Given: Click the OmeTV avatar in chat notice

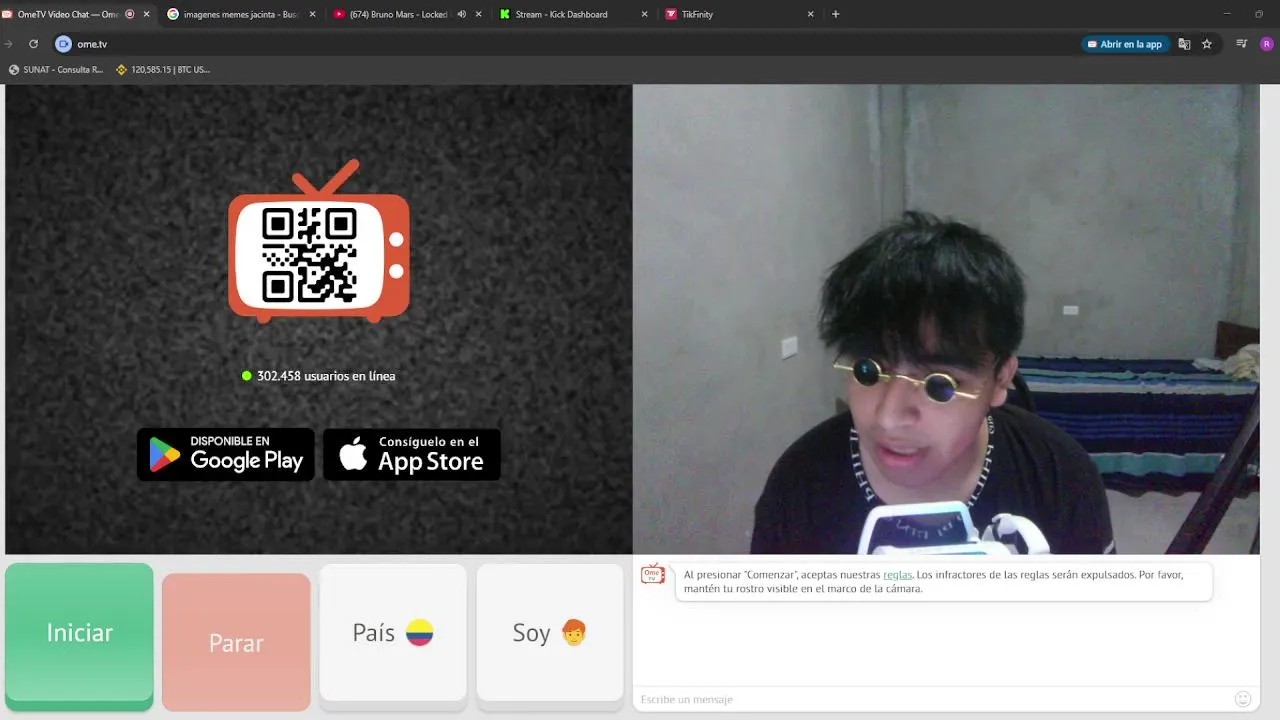Looking at the screenshot, I should (x=653, y=574).
